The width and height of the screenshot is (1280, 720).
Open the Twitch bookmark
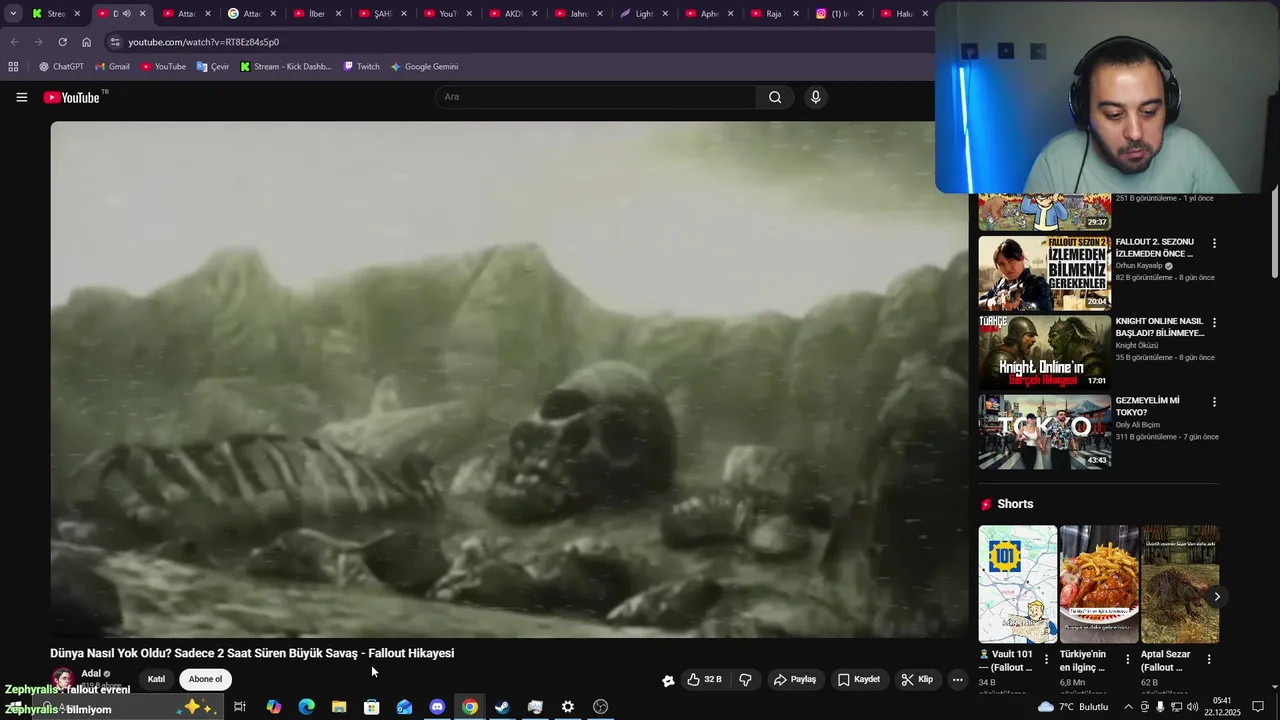(x=361, y=67)
